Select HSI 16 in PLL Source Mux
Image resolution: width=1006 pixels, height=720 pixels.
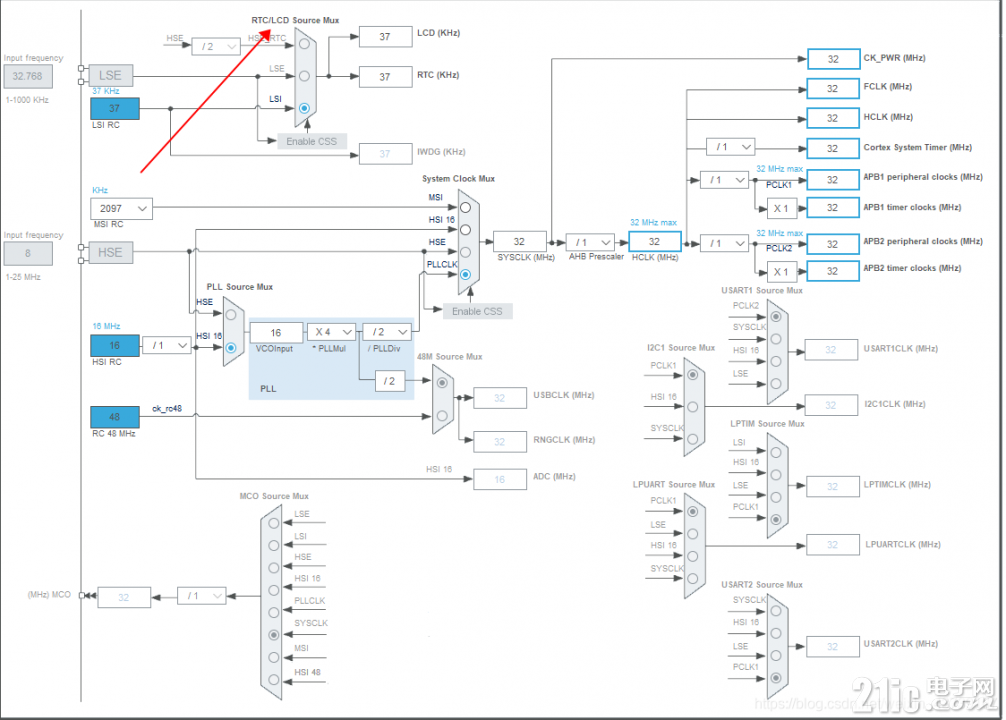[231, 348]
